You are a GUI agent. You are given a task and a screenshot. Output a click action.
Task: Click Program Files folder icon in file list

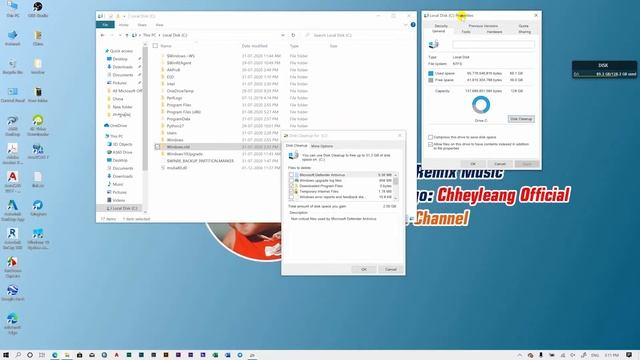162,105
